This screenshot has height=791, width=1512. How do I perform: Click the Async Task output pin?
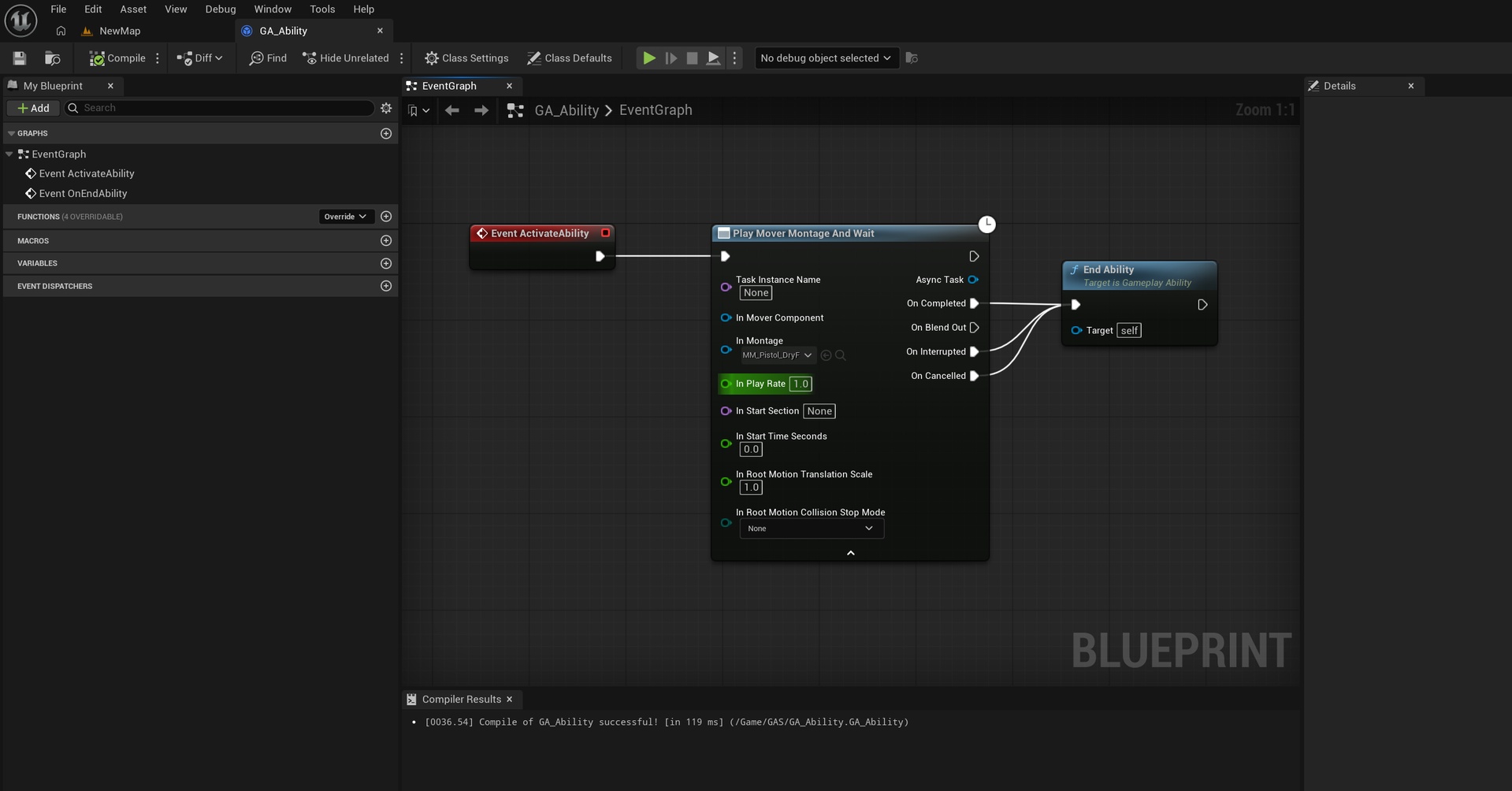pos(973,280)
